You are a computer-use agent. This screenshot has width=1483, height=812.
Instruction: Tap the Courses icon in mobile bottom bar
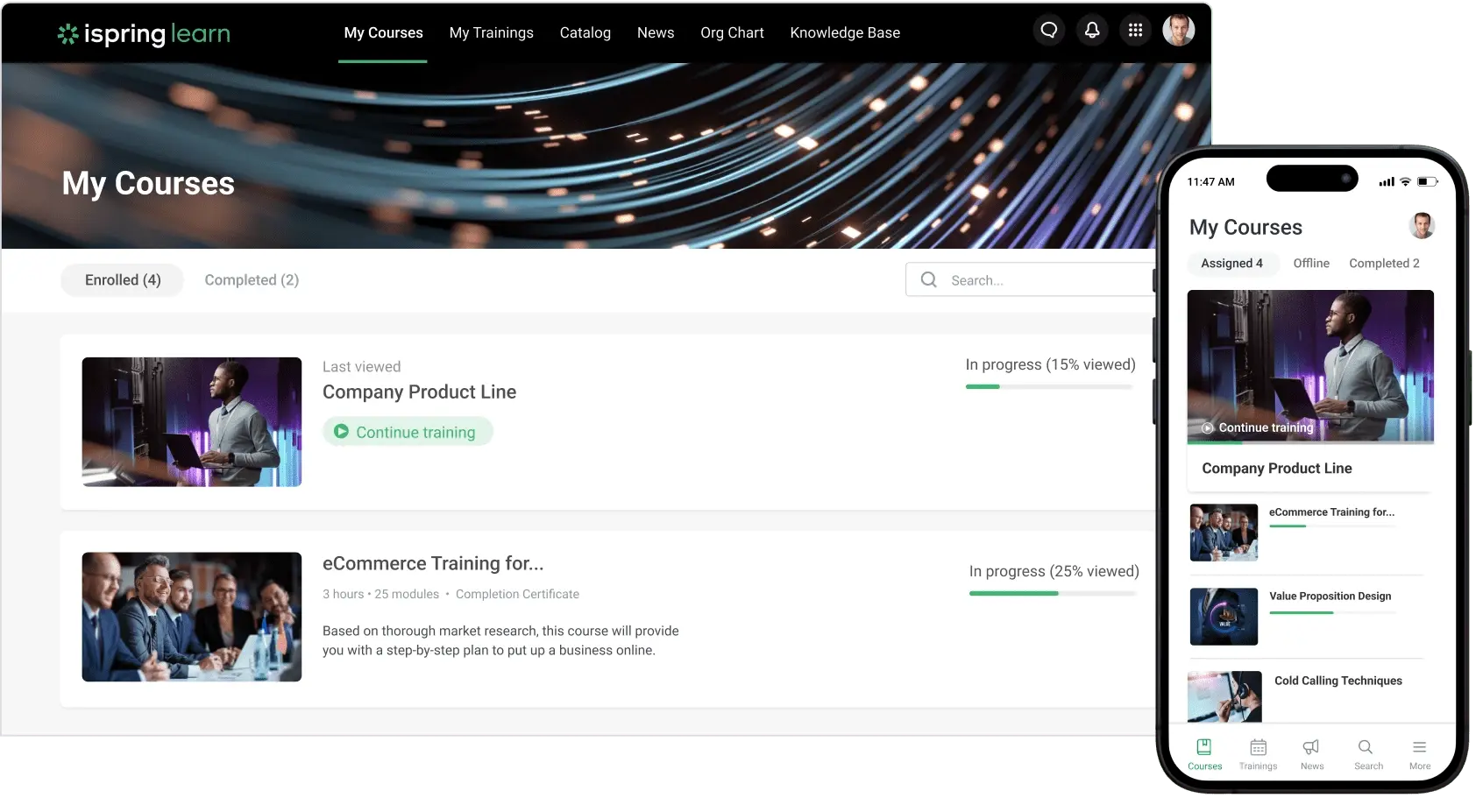(x=1204, y=753)
